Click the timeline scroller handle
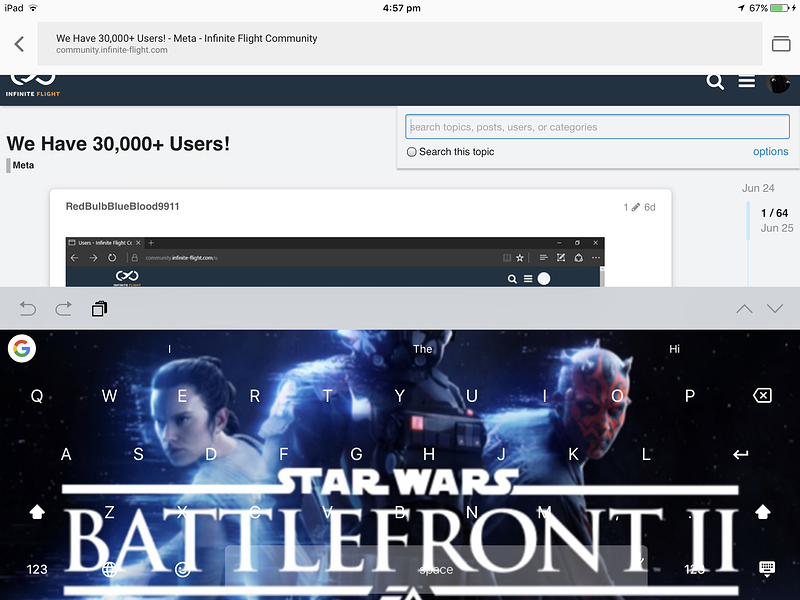This screenshot has width=800, height=600. pyautogui.click(x=748, y=220)
